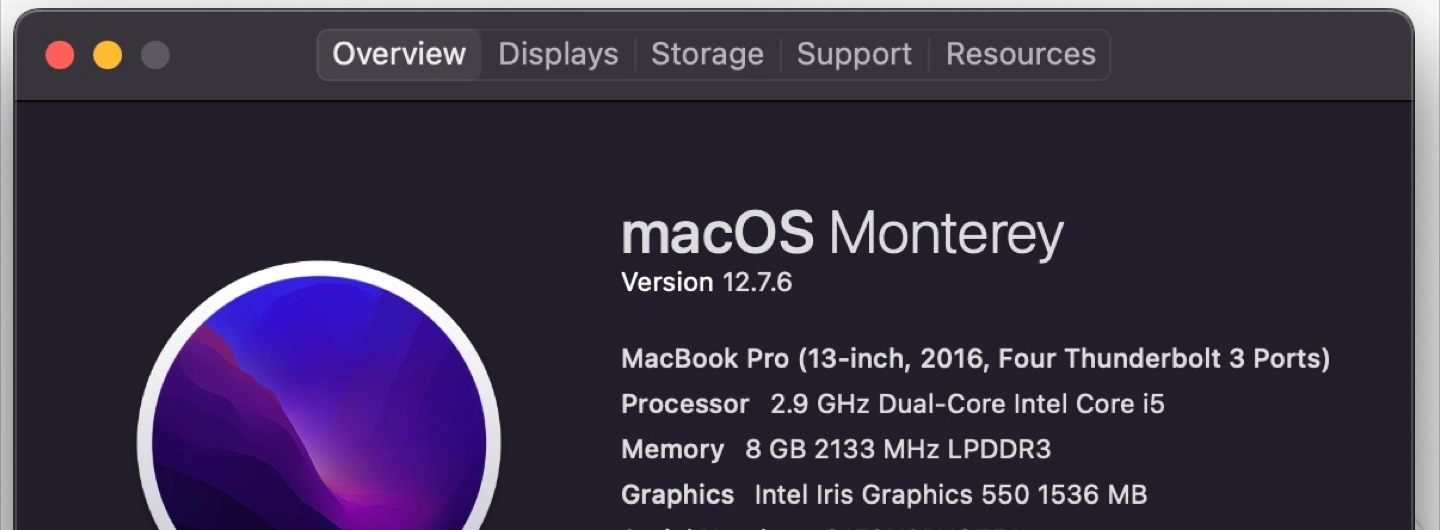The image size is (1440, 530).
Task: Switch to the Overview tab
Action: point(399,54)
